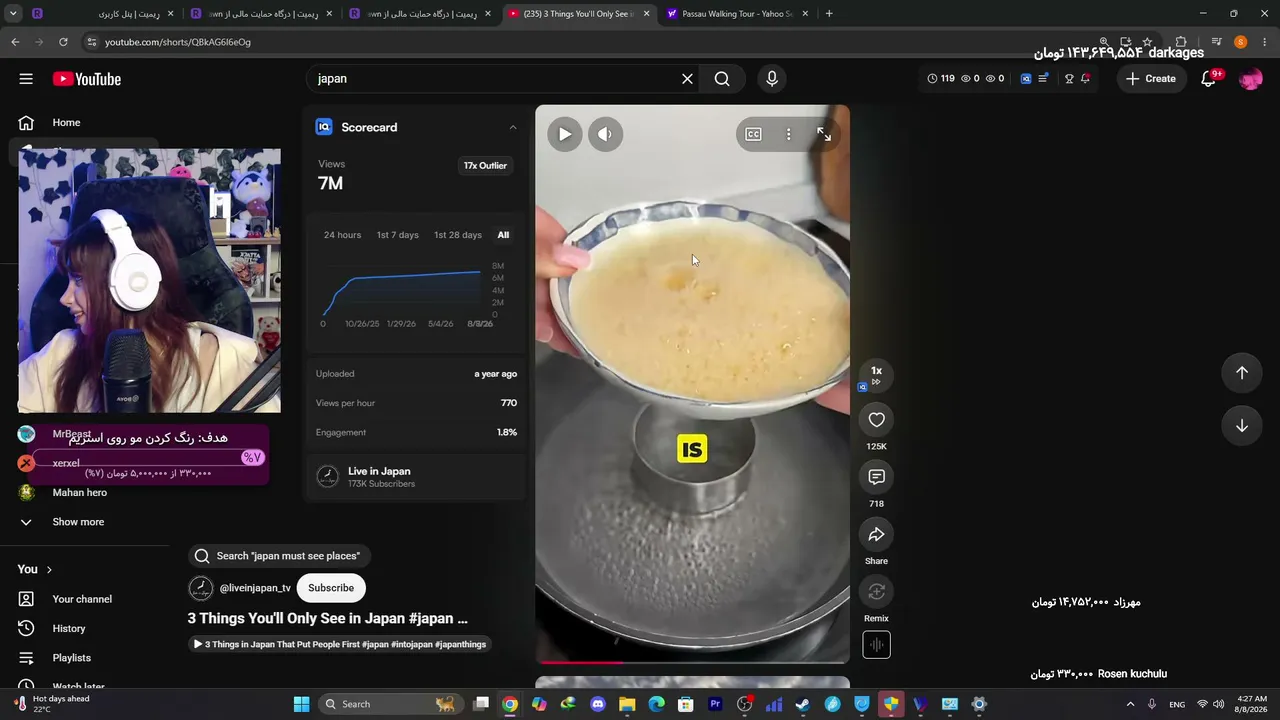Change the 1x playback speed
This screenshot has width=1280, height=720.
pyautogui.click(x=876, y=376)
